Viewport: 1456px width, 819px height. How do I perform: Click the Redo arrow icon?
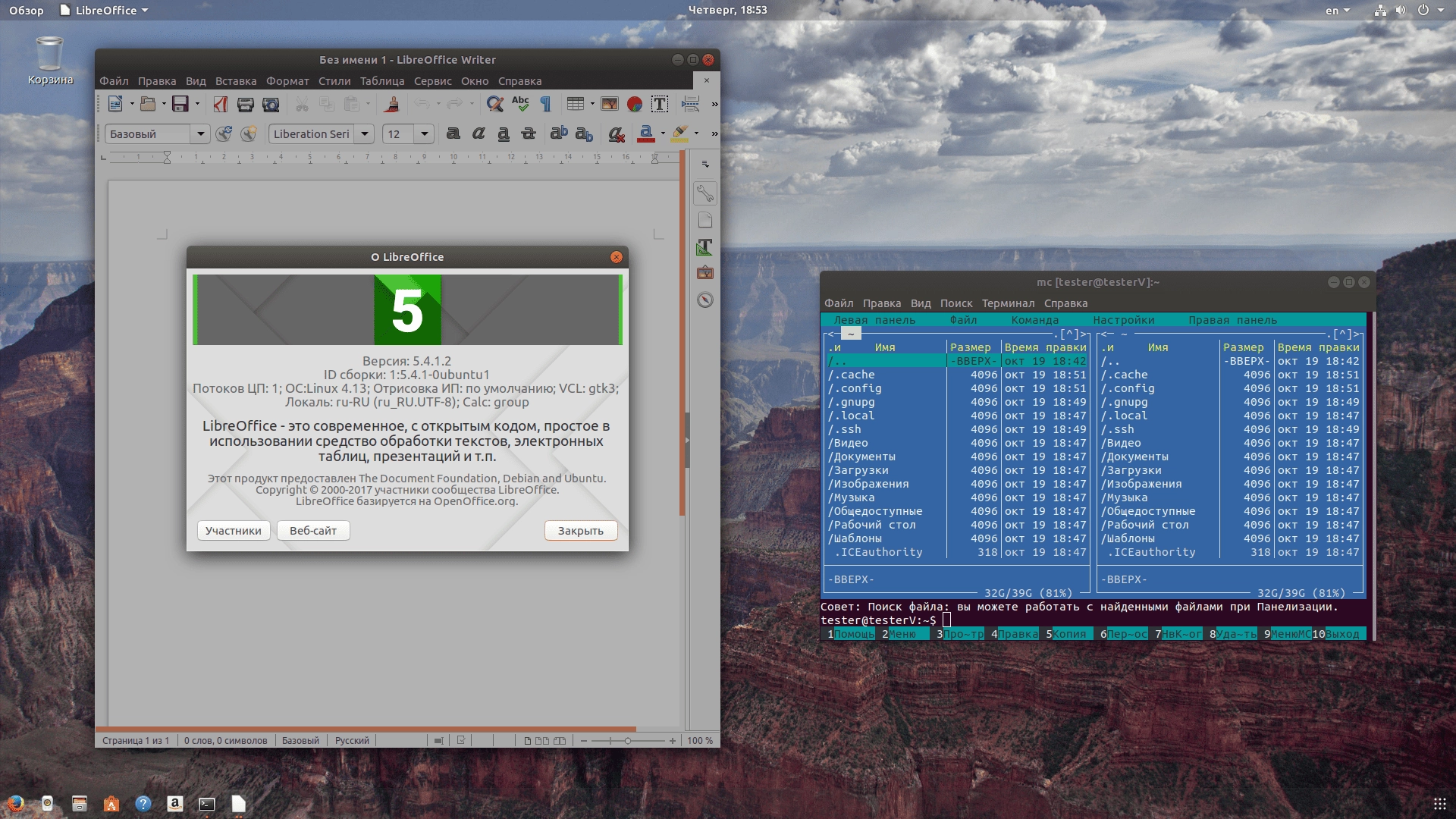[x=455, y=104]
